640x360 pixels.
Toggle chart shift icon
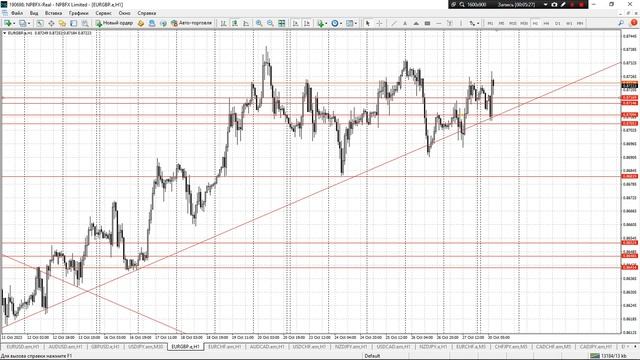tap(307, 23)
